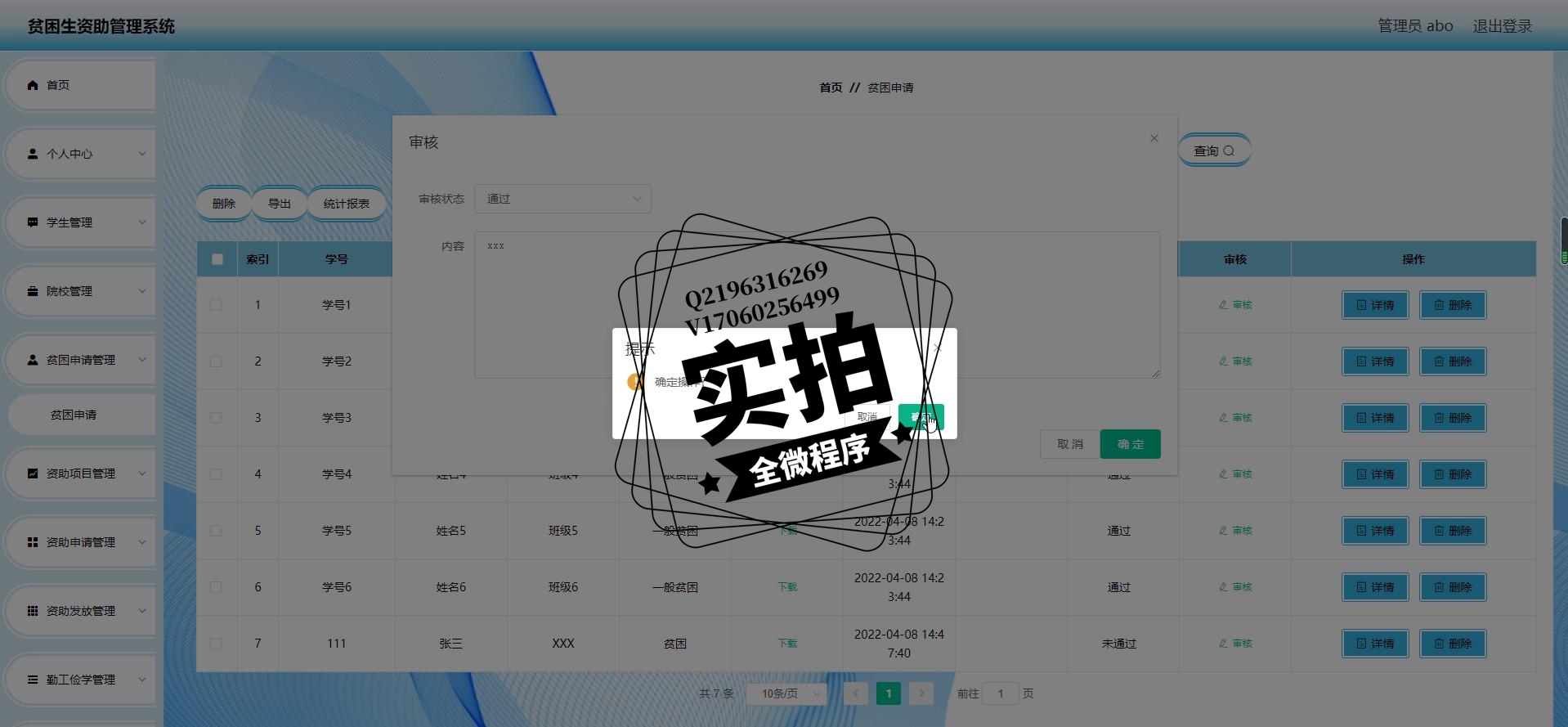Screen dimensions: 1568x727
Task: Expand the 个人中心 sidebar menu
Action: point(81,154)
